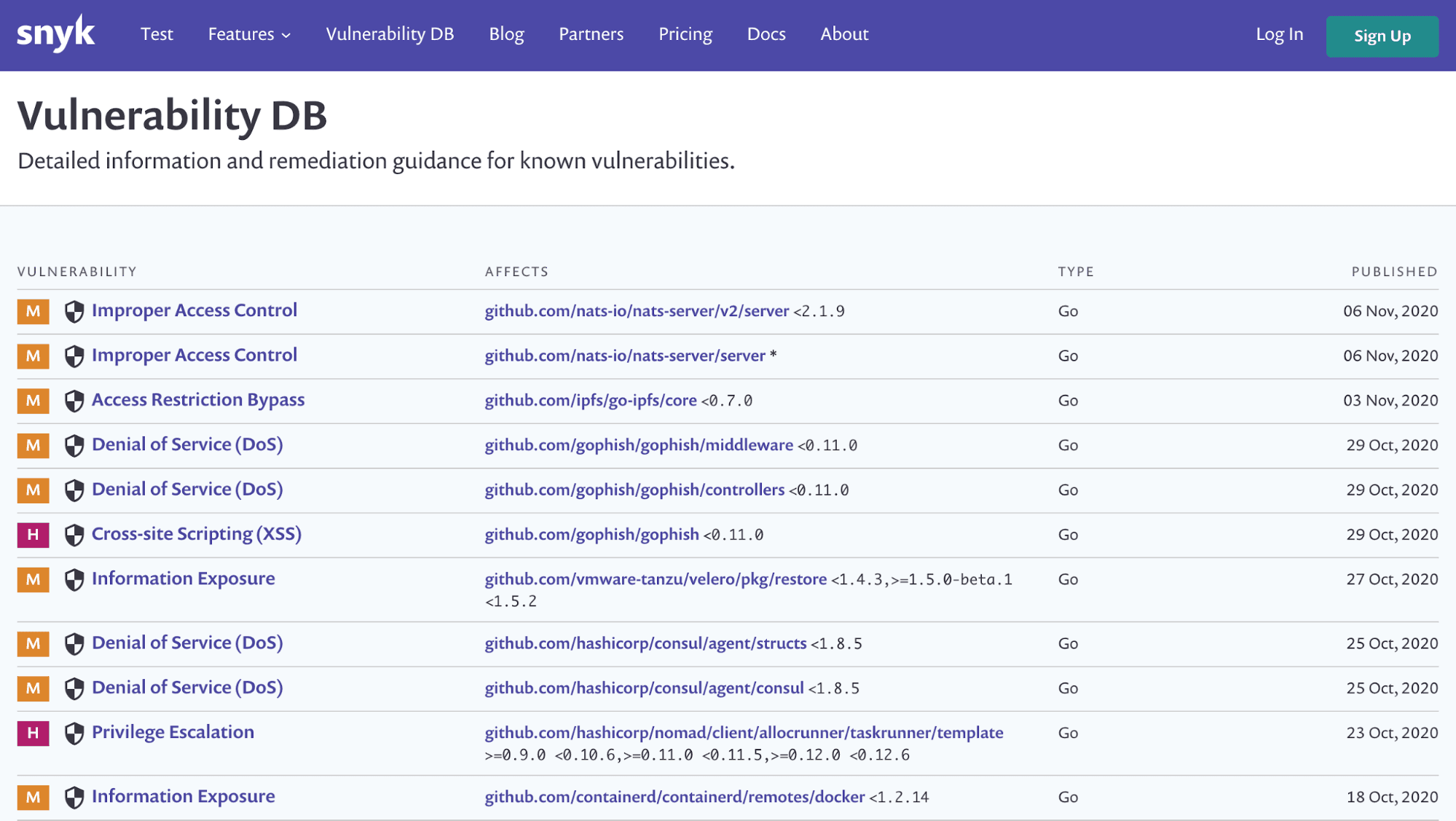1456x821 pixels.
Task: Click shield icon in consul/agent/structs row
Action: [x=74, y=644]
